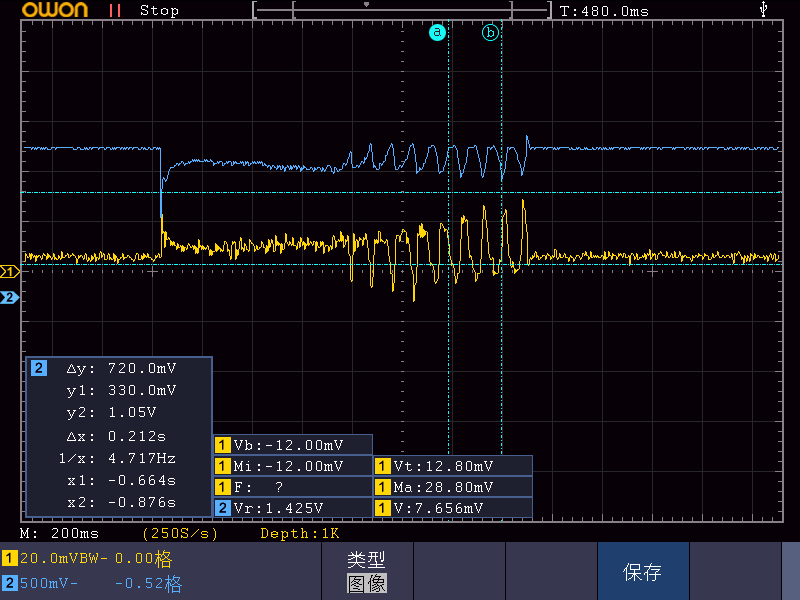Click the M: 200ms timebase readout
The image size is (800, 600).
59,534
